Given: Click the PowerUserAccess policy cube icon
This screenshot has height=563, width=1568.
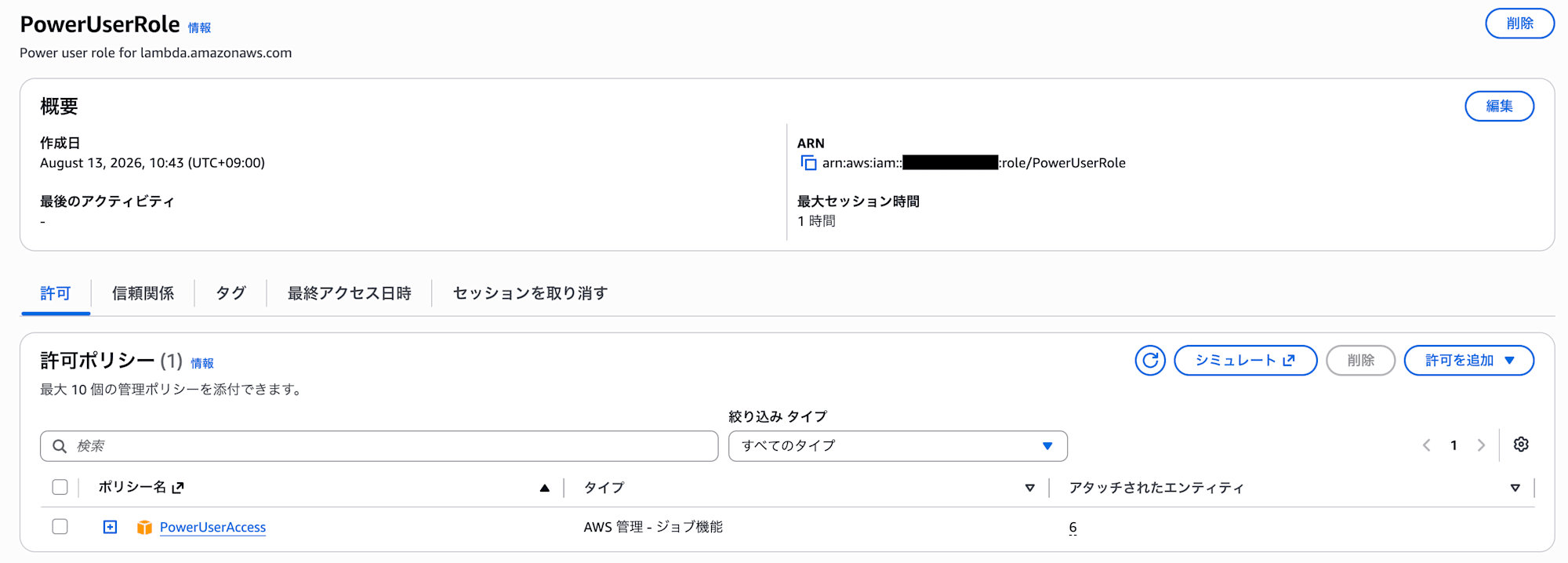Looking at the screenshot, I should coord(144,528).
